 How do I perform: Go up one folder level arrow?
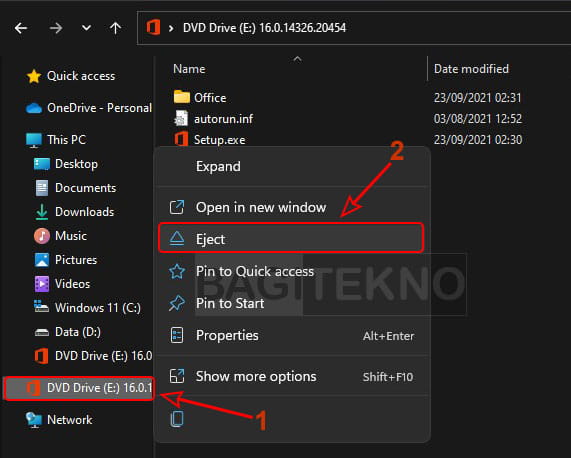[115, 28]
